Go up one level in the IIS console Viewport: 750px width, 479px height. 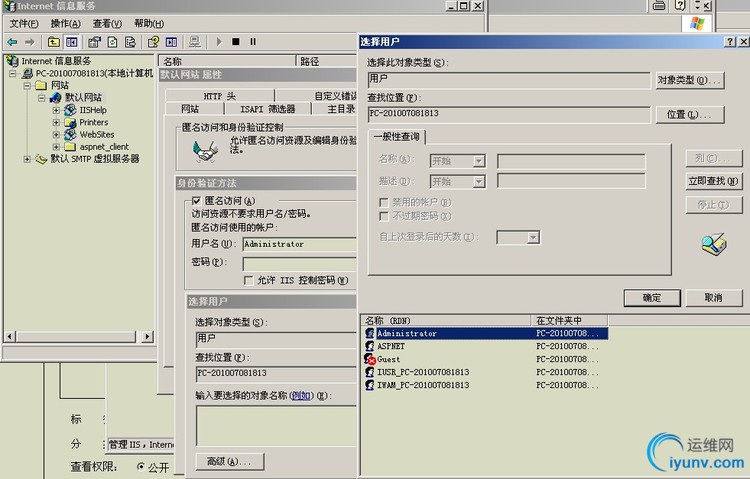[54, 42]
